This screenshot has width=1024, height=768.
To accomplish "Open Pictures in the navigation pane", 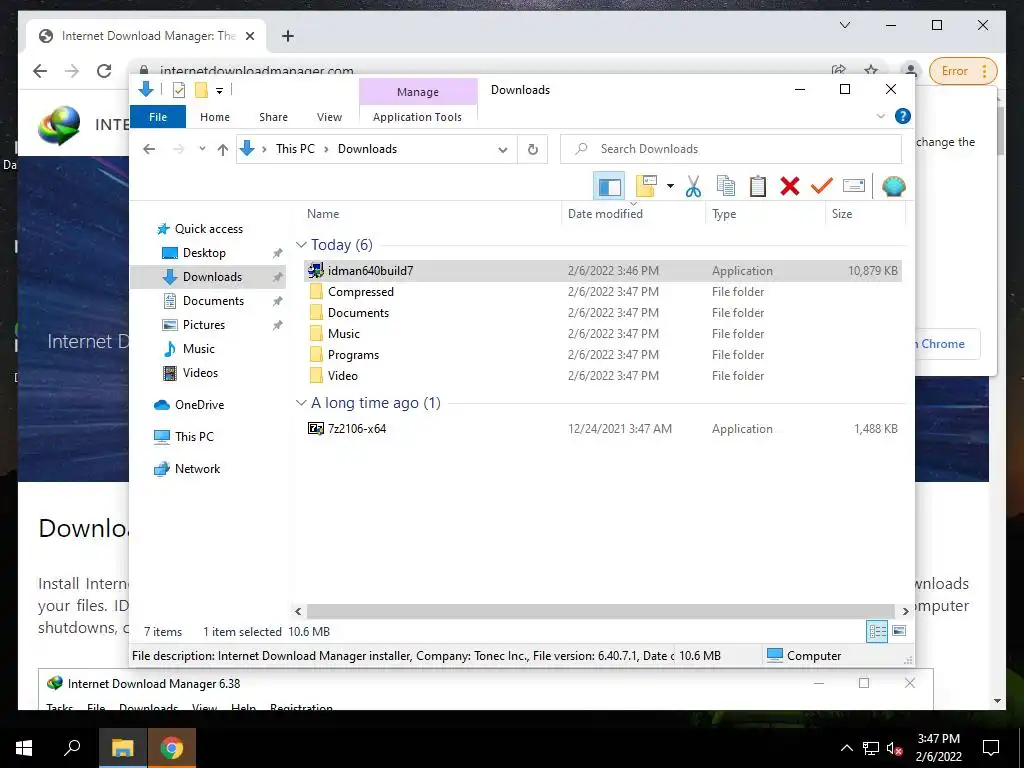I will 203,325.
